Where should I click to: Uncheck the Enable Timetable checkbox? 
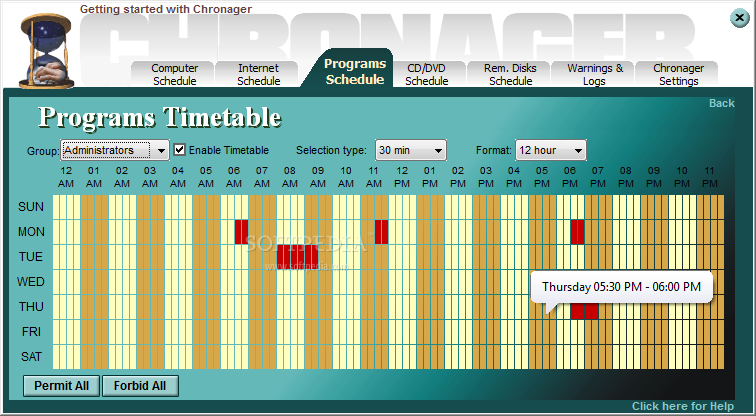tap(179, 149)
